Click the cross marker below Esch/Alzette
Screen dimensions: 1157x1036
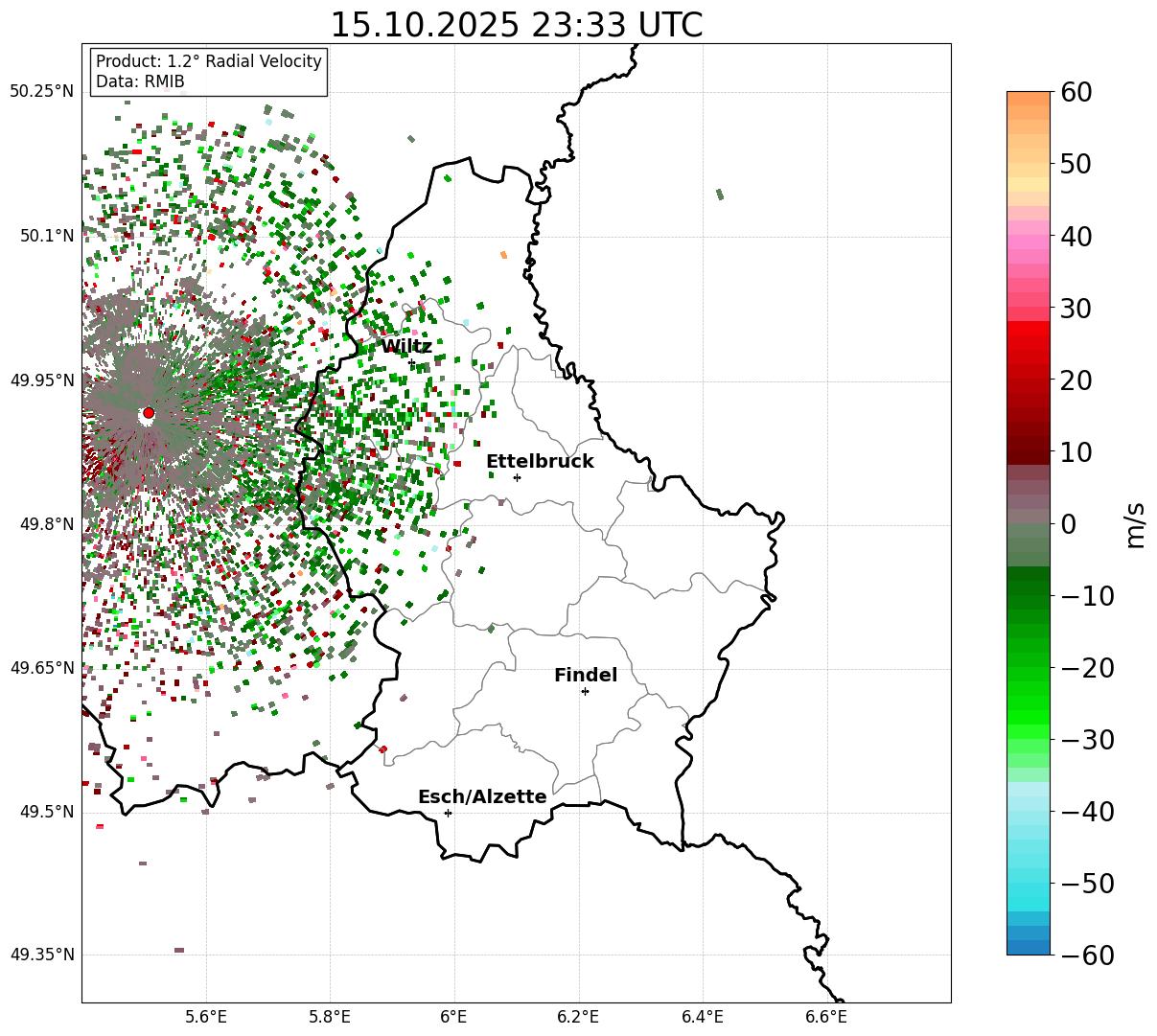[448, 813]
